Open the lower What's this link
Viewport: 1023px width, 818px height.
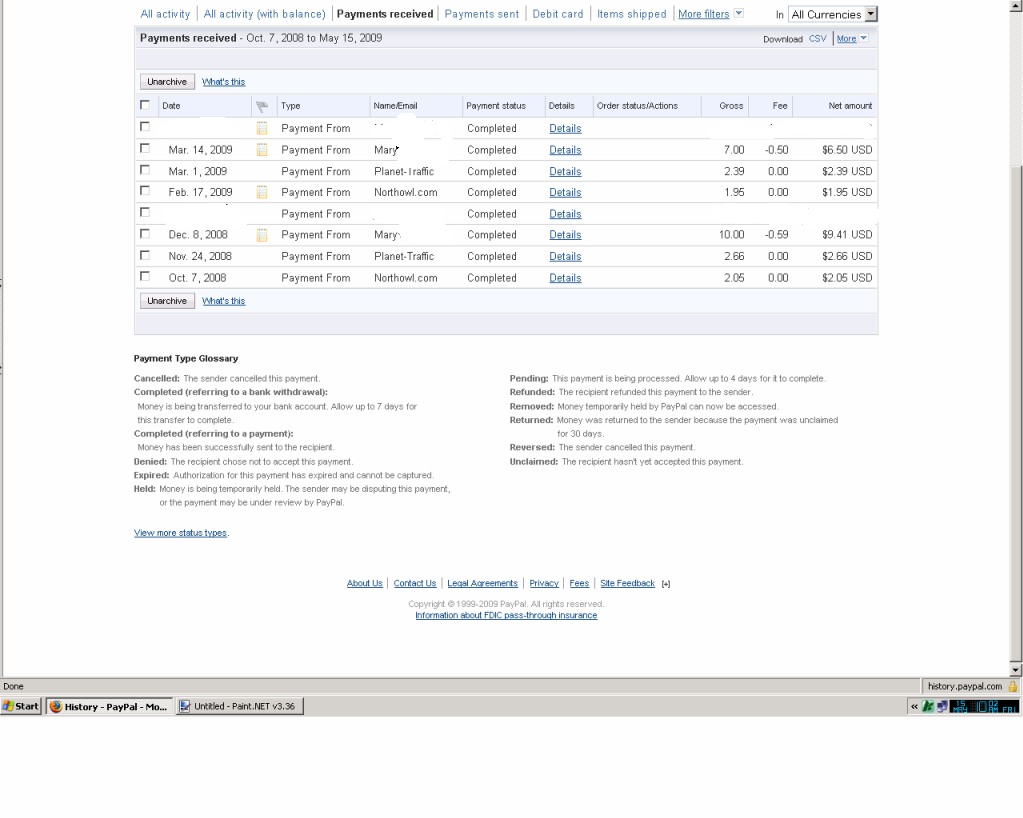(223, 301)
